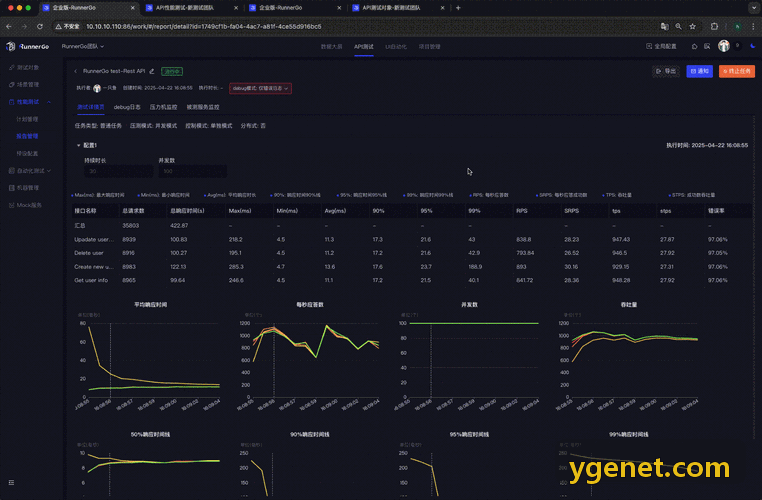Go back using the arrow before RunnerGo test-Rest API
The height and width of the screenshot is (500, 762).
[x=76, y=71]
